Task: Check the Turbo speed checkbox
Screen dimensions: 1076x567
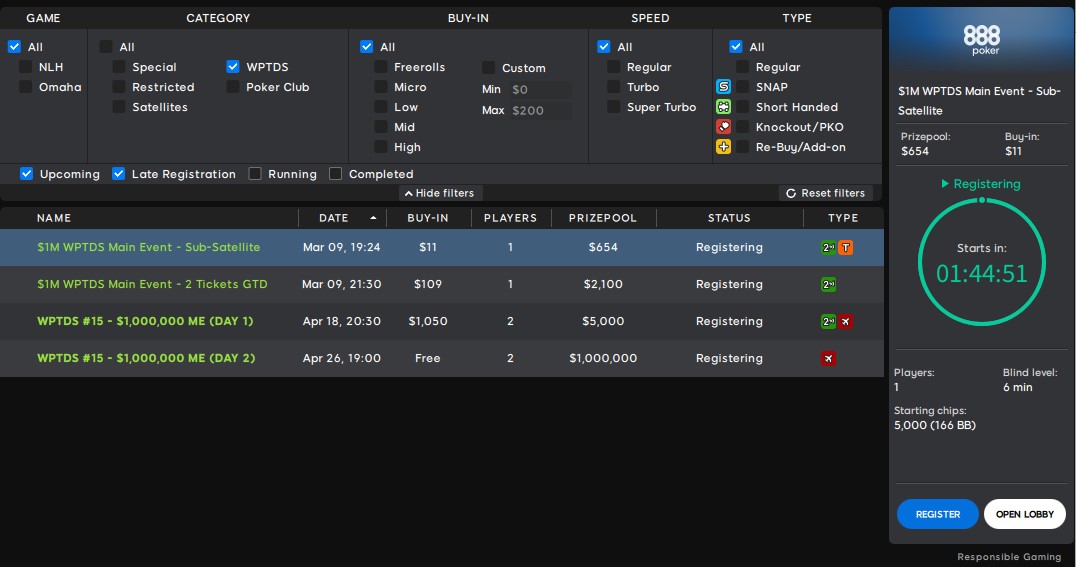Action: click(613, 86)
